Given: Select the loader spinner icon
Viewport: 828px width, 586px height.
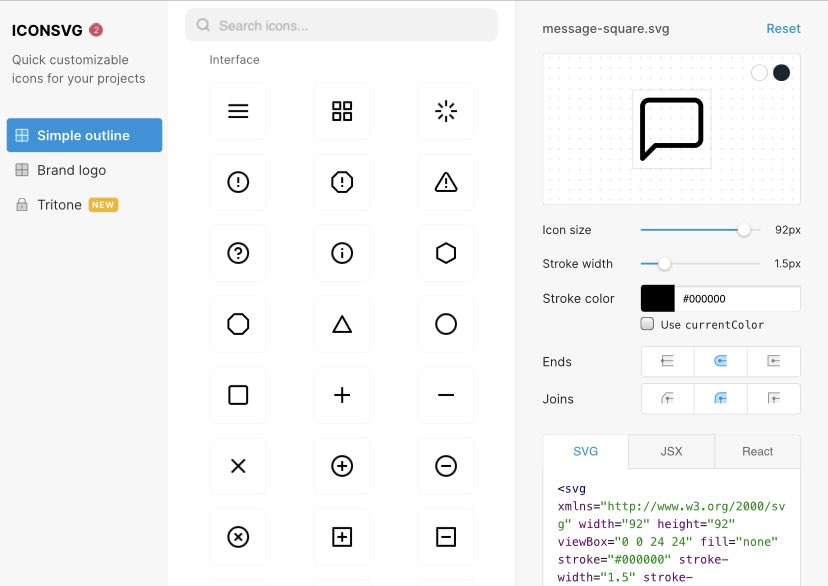Looking at the screenshot, I should click(x=446, y=111).
